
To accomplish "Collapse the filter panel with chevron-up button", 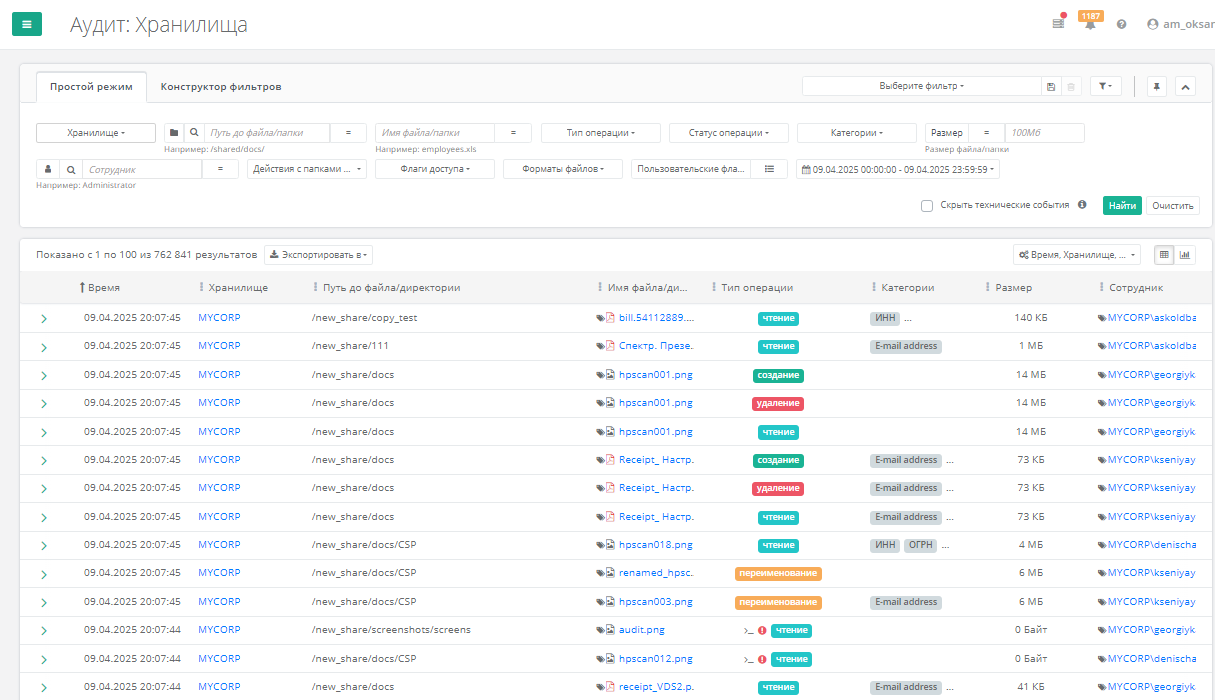I will [1185, 87].
